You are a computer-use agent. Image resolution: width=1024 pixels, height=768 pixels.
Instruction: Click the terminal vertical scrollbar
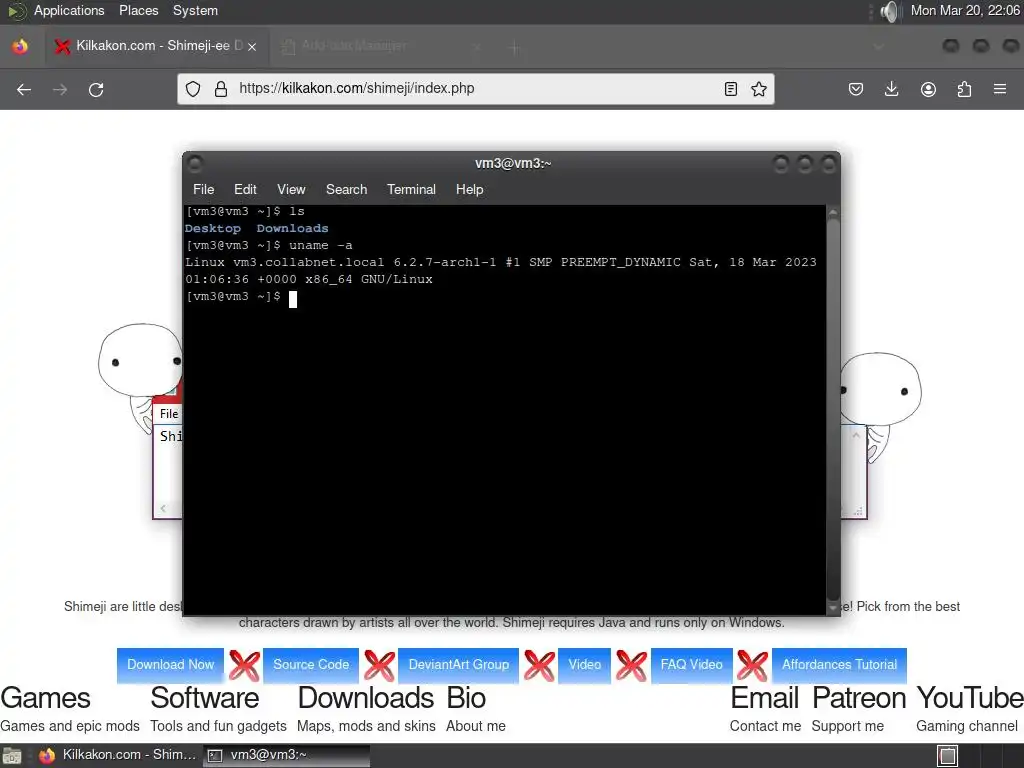click(x=833, y=411)
